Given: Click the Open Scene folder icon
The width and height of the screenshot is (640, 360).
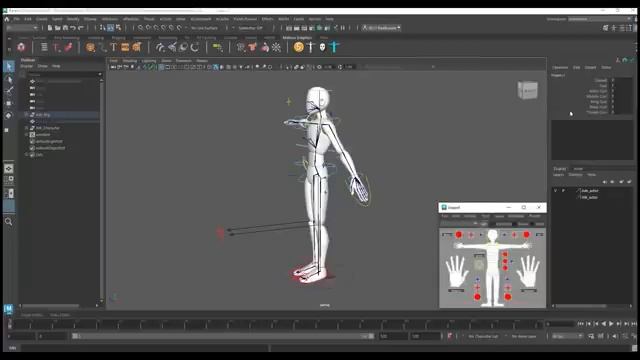Looking at the screenshot, I should pyautogui.click(x=58, y=28).
